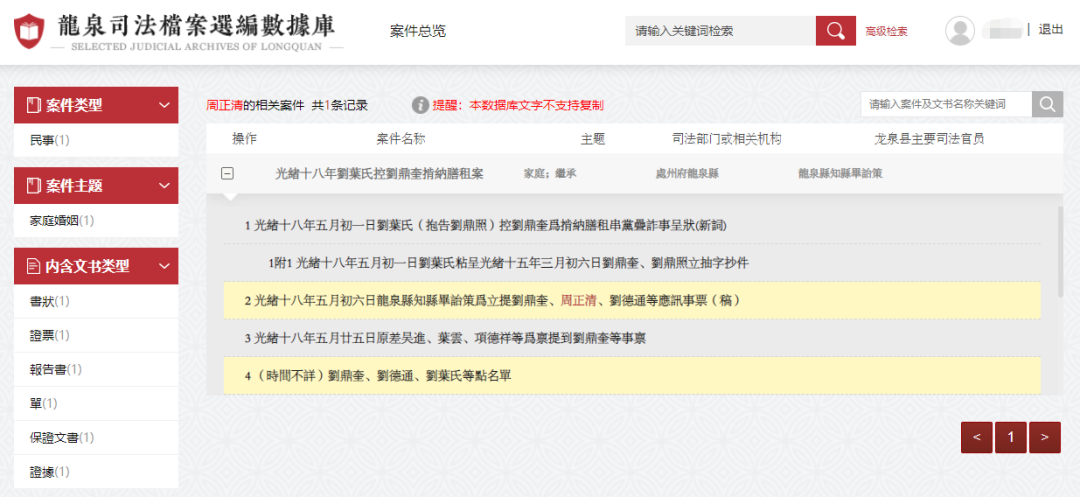
Task: Click the 龍泉縣知縣畢詒策 official cell
Action: (840, 173)
